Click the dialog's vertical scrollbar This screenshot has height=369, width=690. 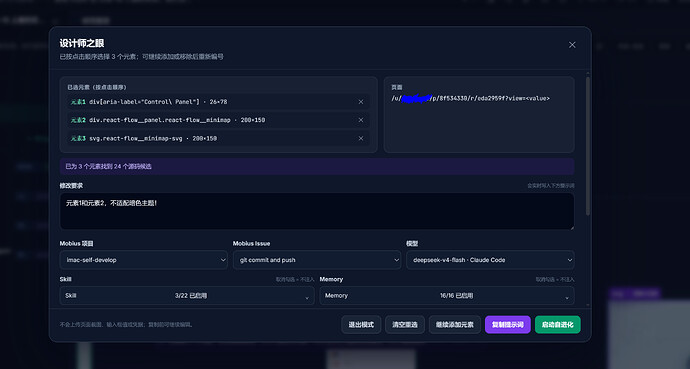pos(588,146)
